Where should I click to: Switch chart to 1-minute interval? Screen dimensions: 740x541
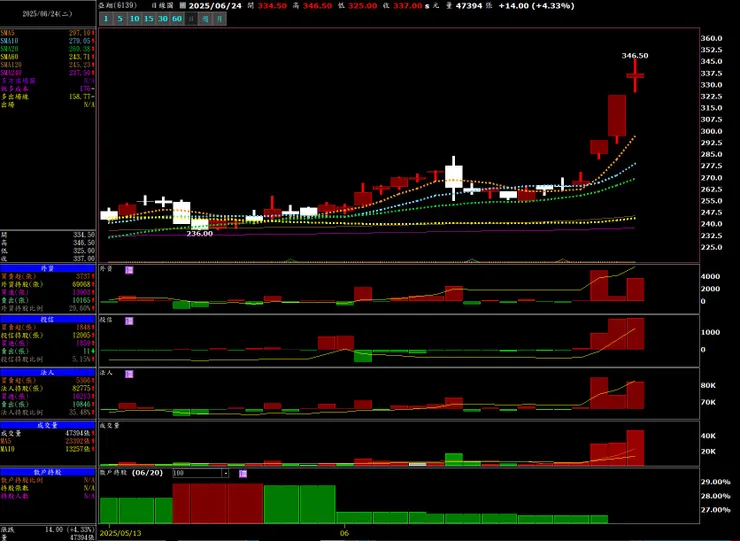pos(106,19)
